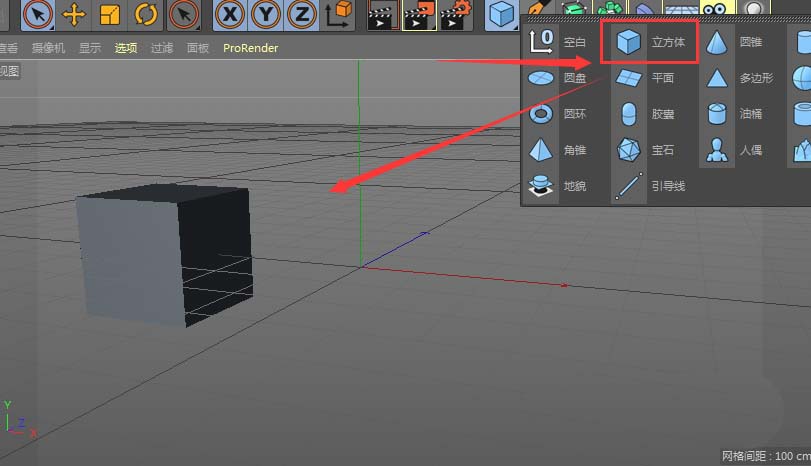
Task: Toggle the X axis lock
Action: (230, 14)
